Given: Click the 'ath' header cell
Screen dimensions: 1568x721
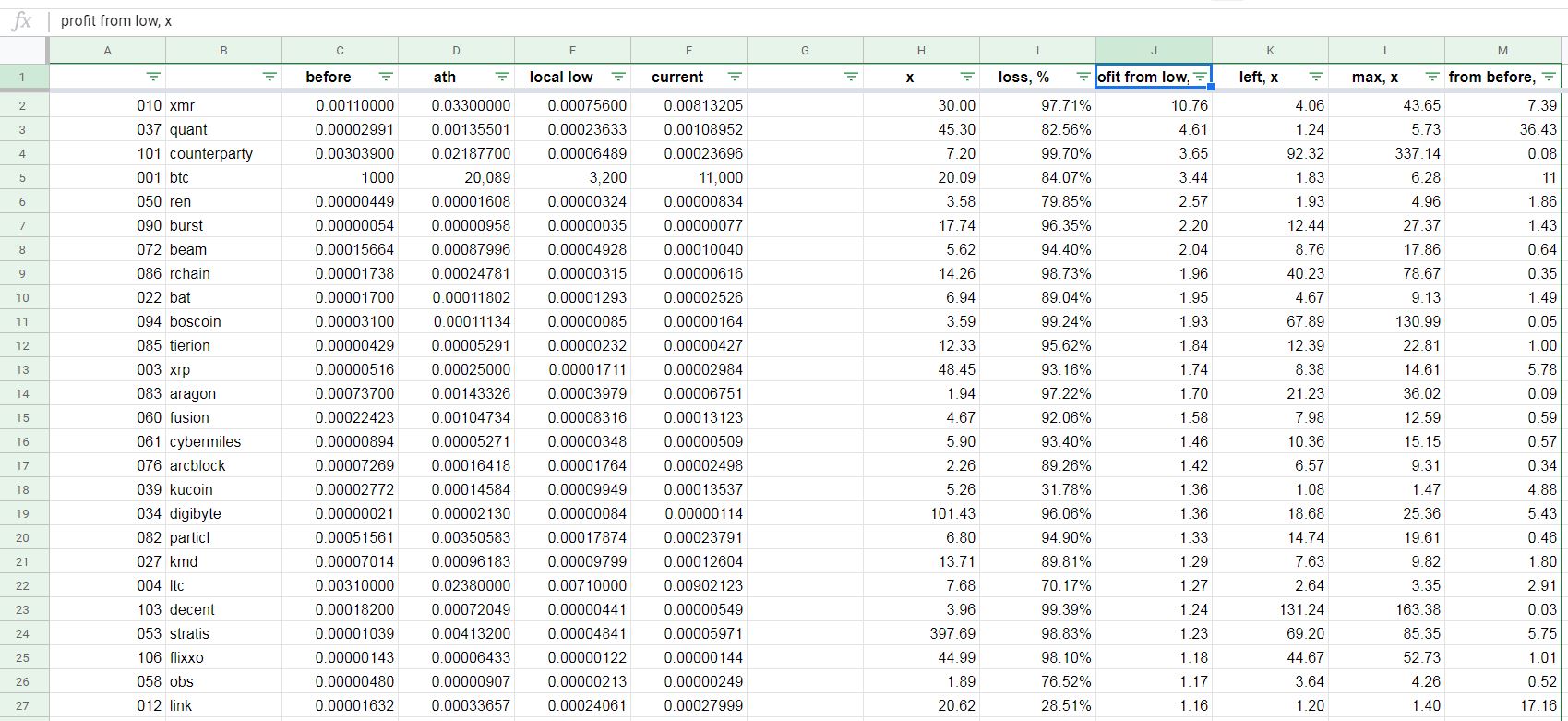Looking at the screenshot, I should click(456, 77).
